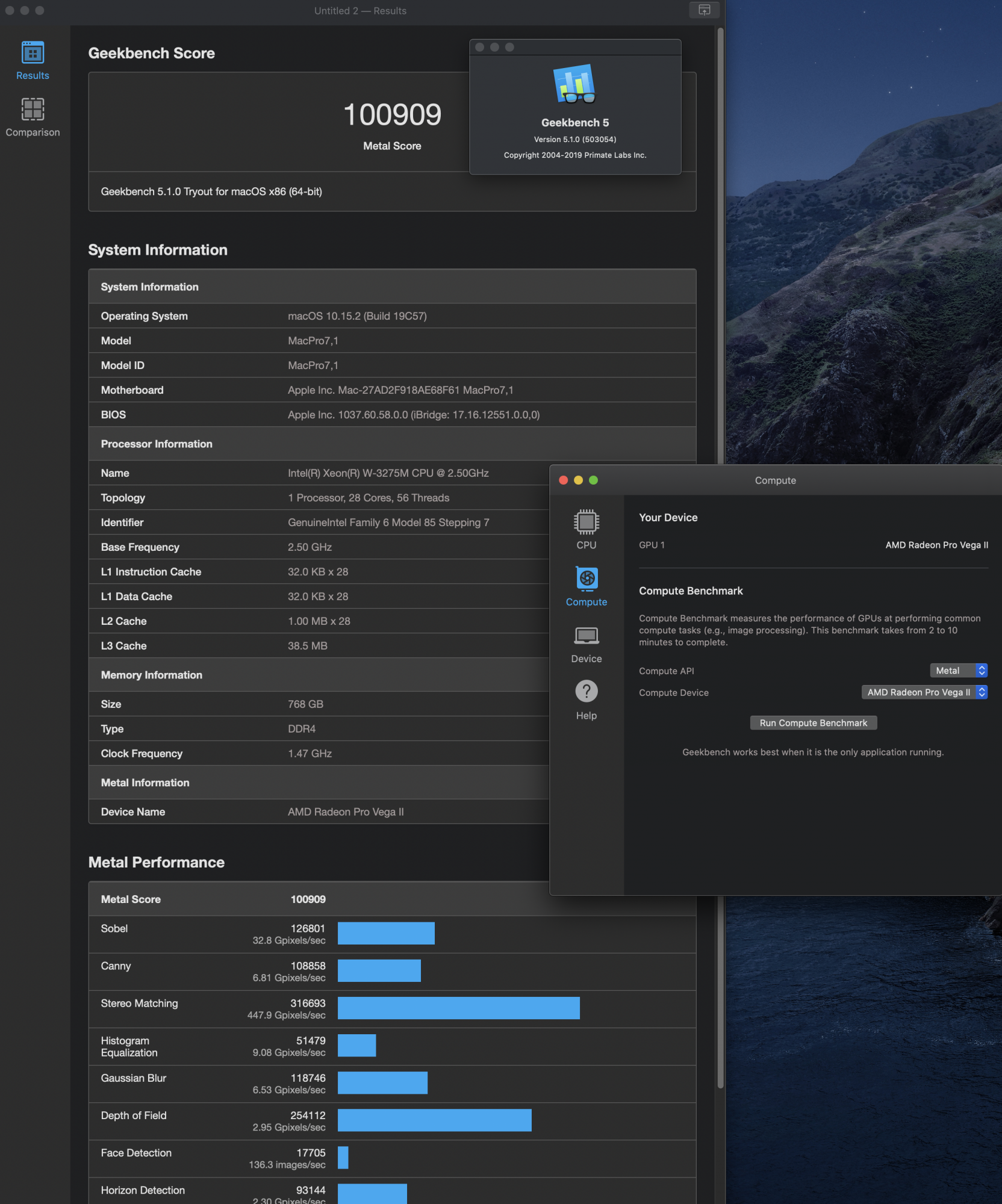Click the Depth of Field score bar
1002x1204 pixels.
click(x=434, y=1120)
